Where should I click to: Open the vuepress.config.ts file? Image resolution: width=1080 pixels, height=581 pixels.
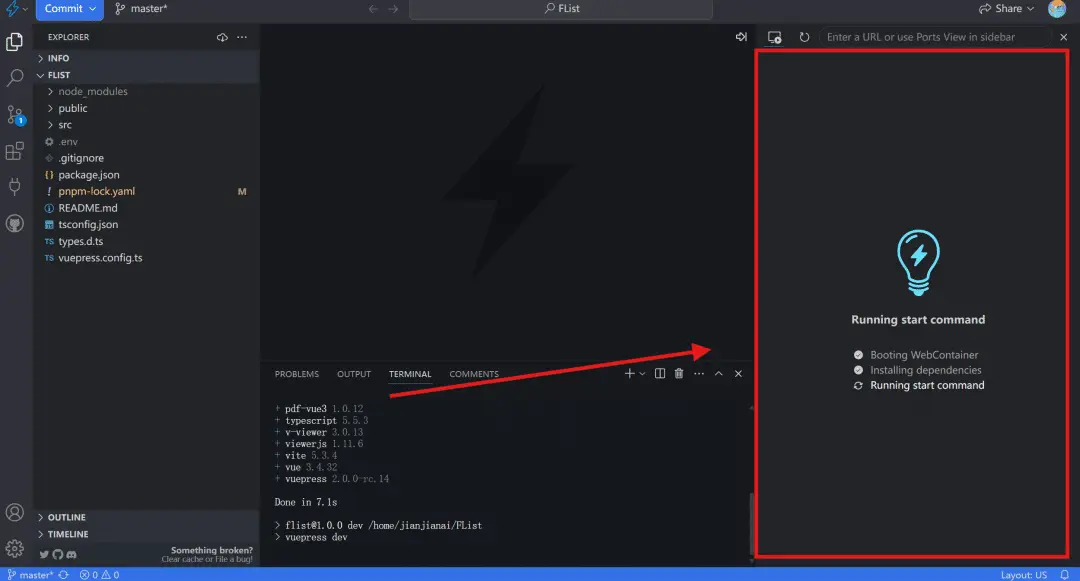100,258
